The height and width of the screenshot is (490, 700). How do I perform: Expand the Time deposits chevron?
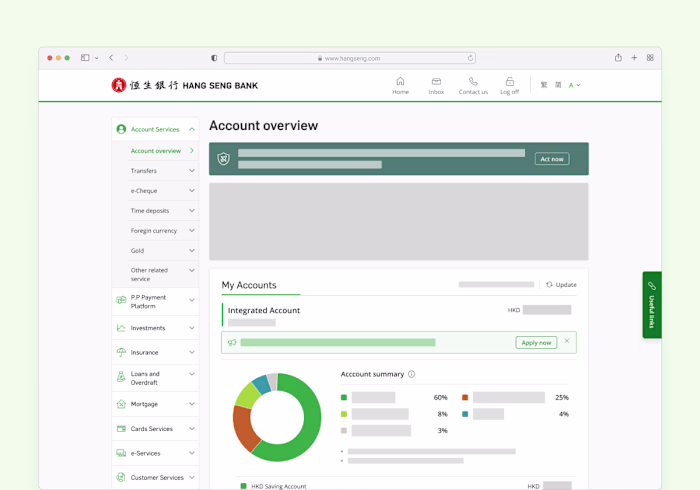[192, 210]
